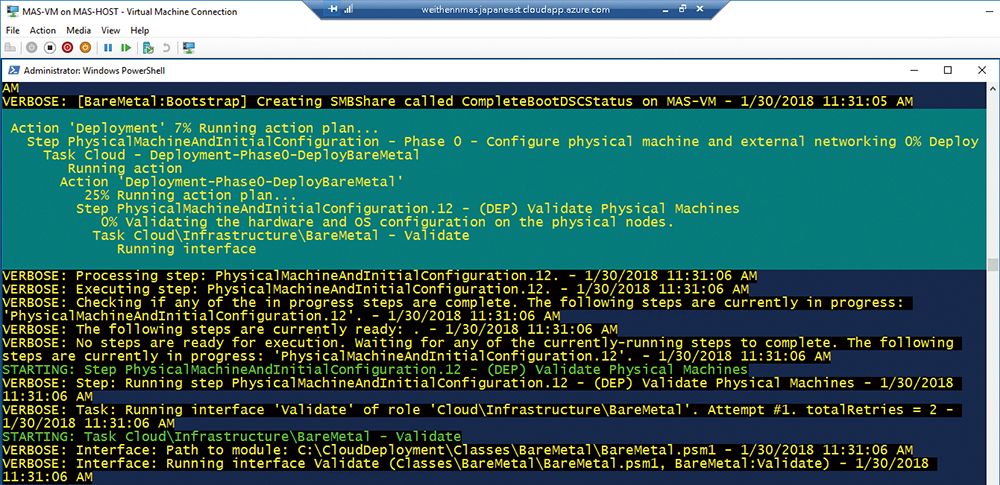The height and width of the screenshot is (485, 1000).
Task: Click 'Creating SMBShare called CompleteBootDSCStatus' line
Action: (458, 101)
